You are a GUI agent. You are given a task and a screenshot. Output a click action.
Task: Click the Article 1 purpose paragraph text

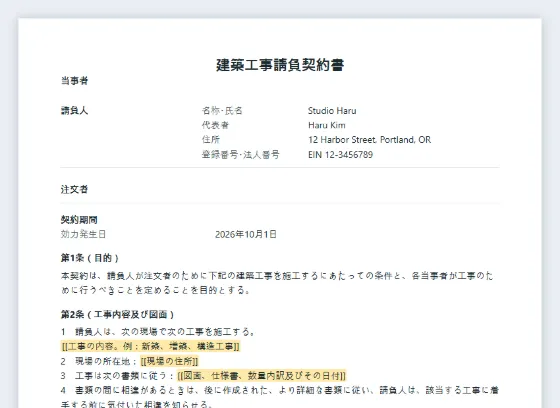277,283
